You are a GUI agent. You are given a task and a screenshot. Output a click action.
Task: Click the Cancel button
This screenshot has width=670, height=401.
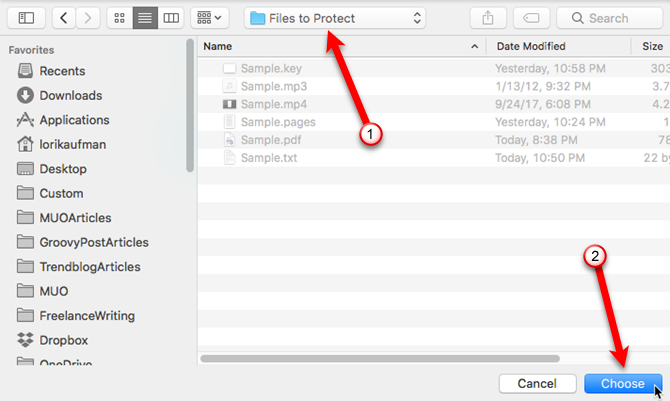(x=537, y=384)
